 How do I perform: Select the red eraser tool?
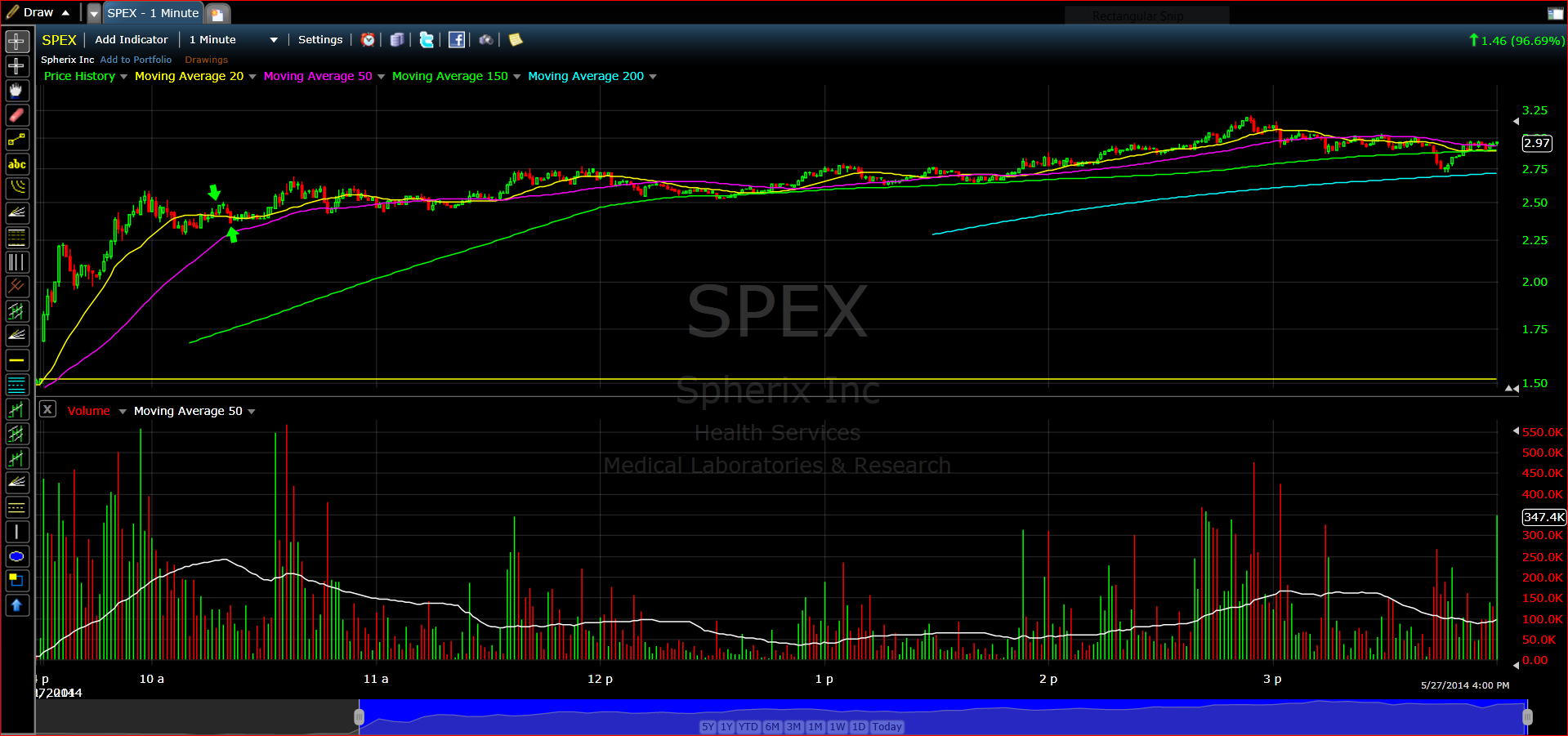click(16, 115)
